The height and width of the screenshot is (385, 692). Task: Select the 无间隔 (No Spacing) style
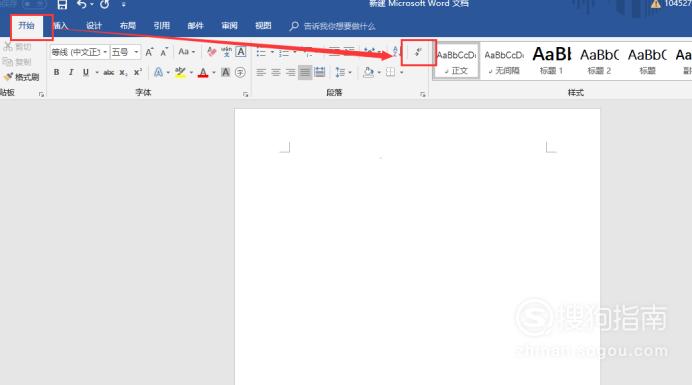(x=504, y=61)
